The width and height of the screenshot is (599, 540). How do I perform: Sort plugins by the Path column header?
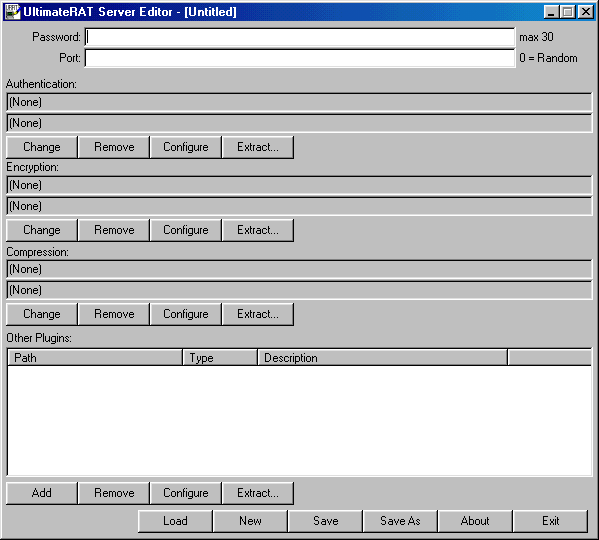95,358
